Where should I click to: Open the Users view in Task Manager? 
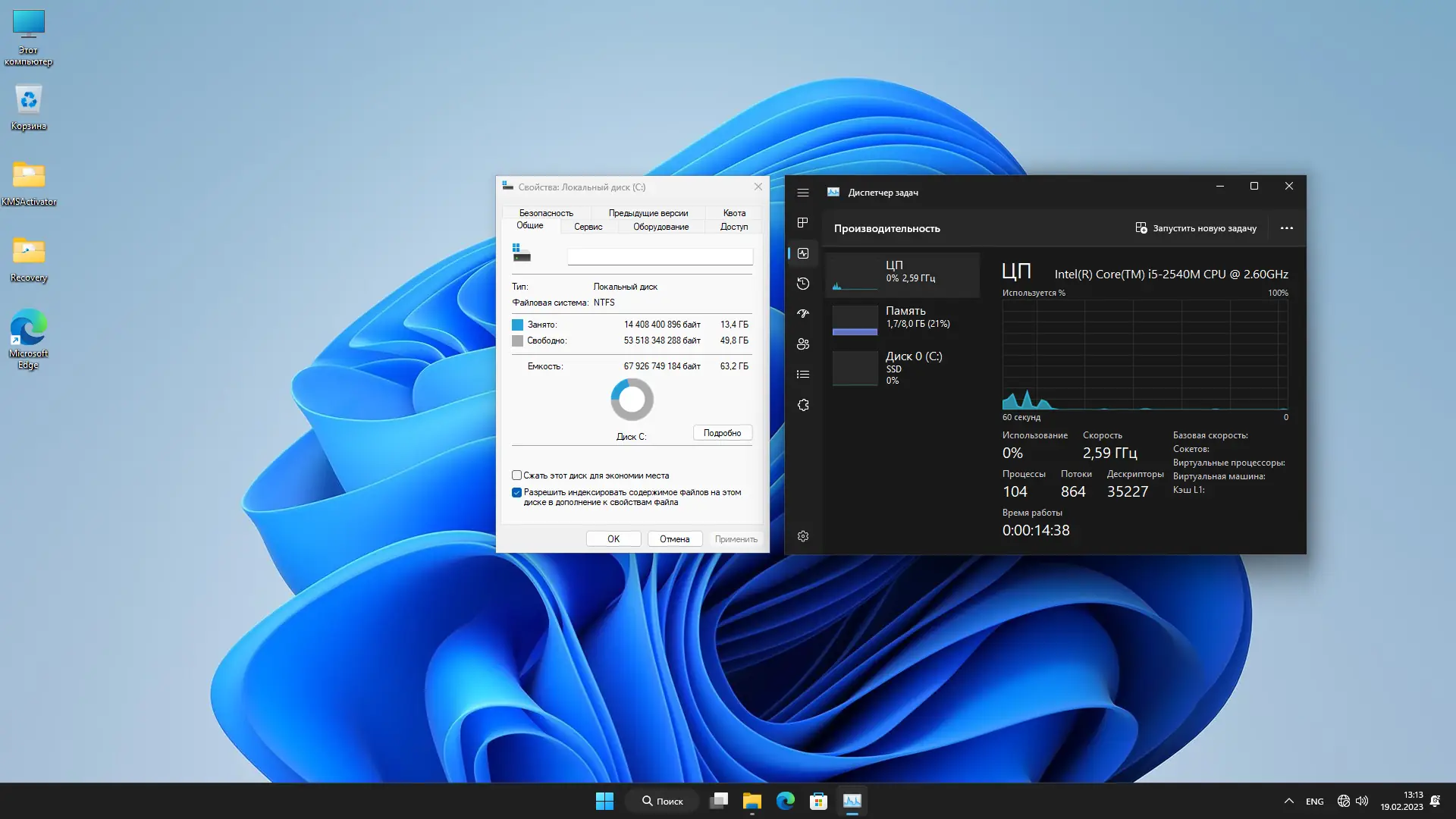point(803,344)
